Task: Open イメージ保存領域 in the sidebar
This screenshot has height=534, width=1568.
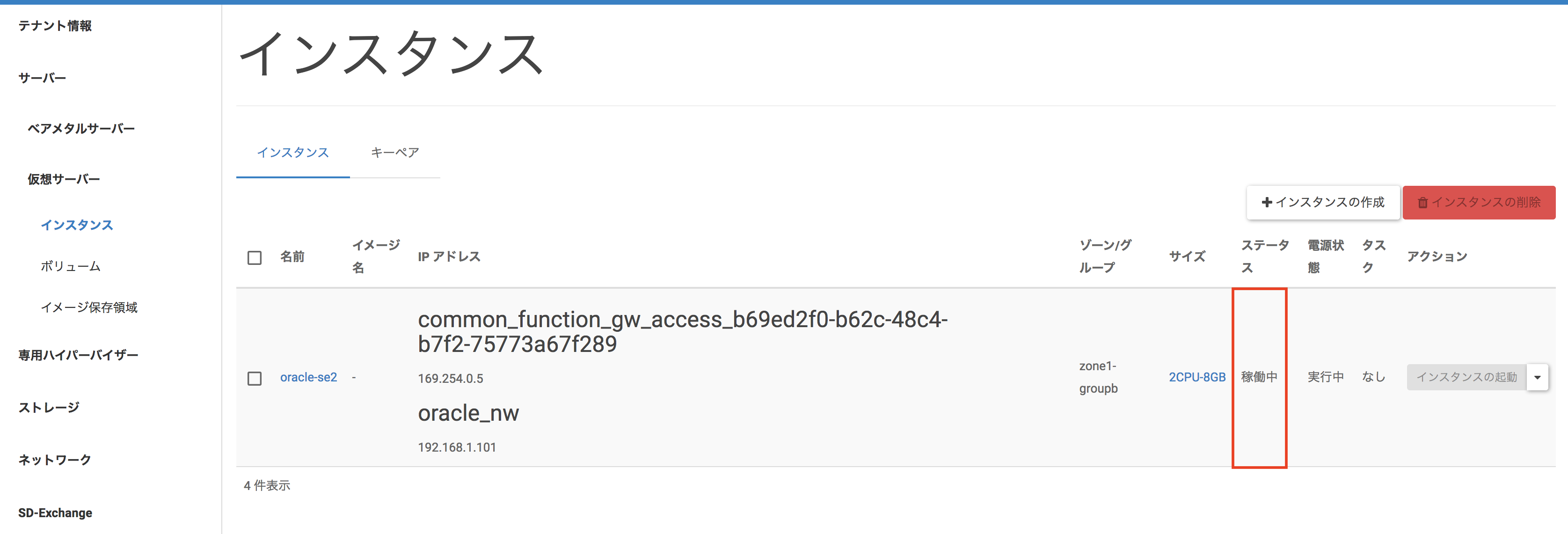Action: [x=89, y=307]
